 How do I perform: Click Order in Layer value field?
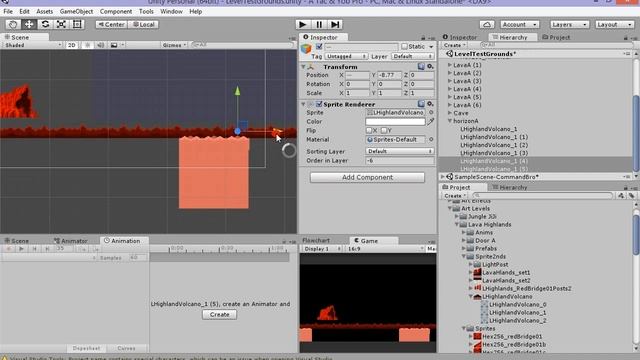399,160
